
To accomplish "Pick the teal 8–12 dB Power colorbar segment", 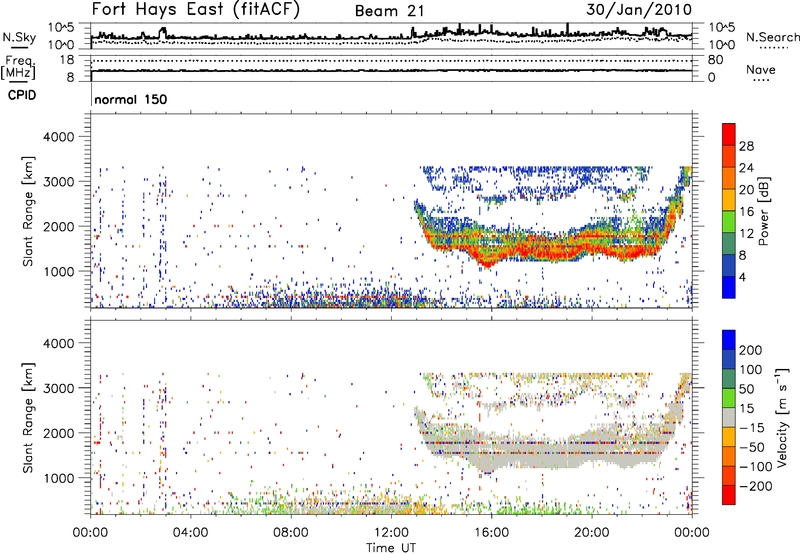I will [729, 243].
